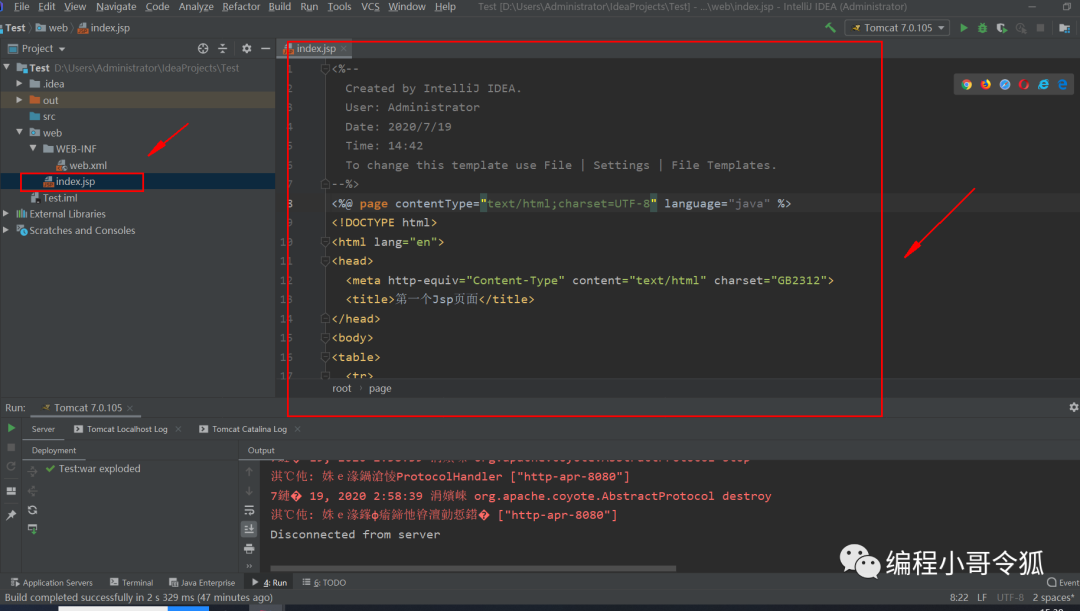The image size is (1080, 611).
Task: Expand Scratches and Consoles
Action: 7,230
